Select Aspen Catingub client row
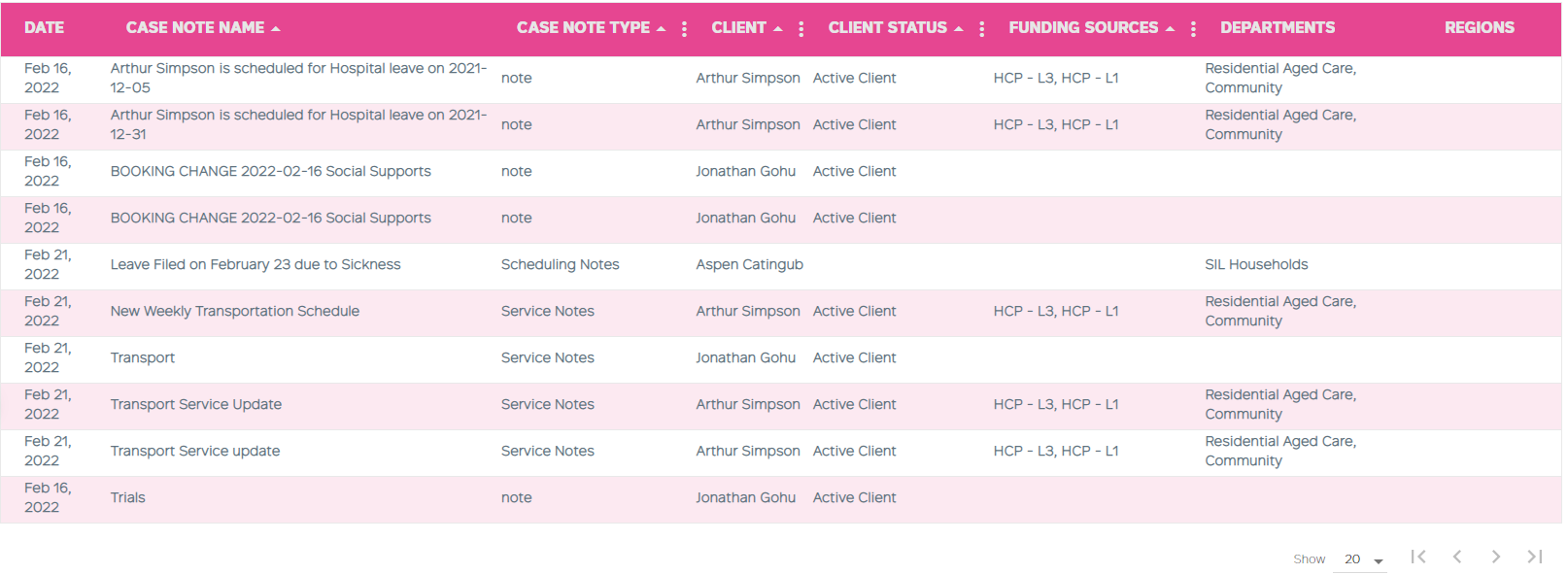Viewport: 1568px width, 575px height. [x=781, y=265]
